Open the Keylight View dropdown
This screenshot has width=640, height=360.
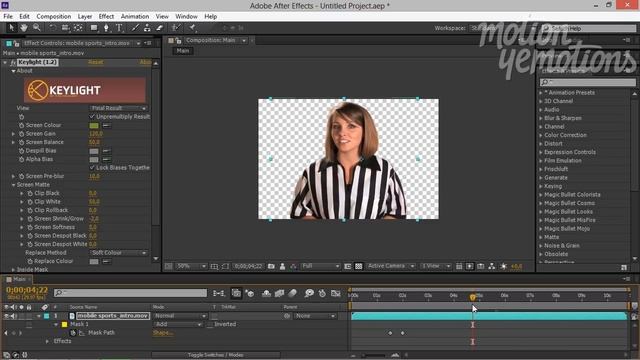(118, 108)
